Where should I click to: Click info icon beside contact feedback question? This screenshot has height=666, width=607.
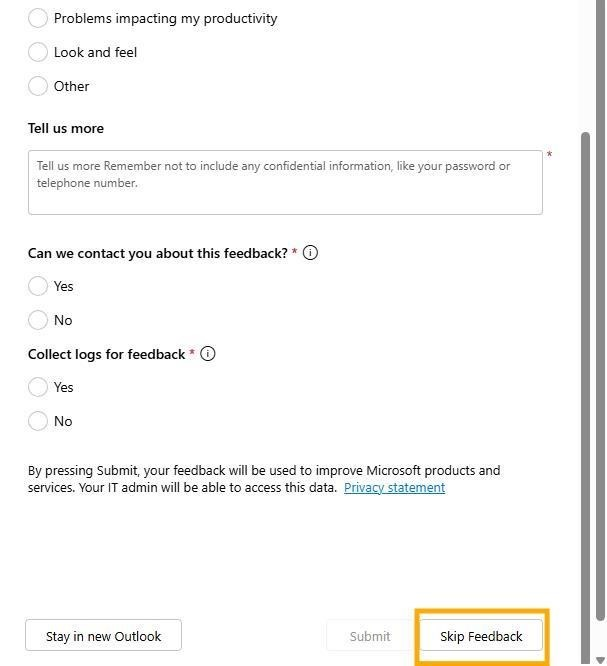(310, 253)
